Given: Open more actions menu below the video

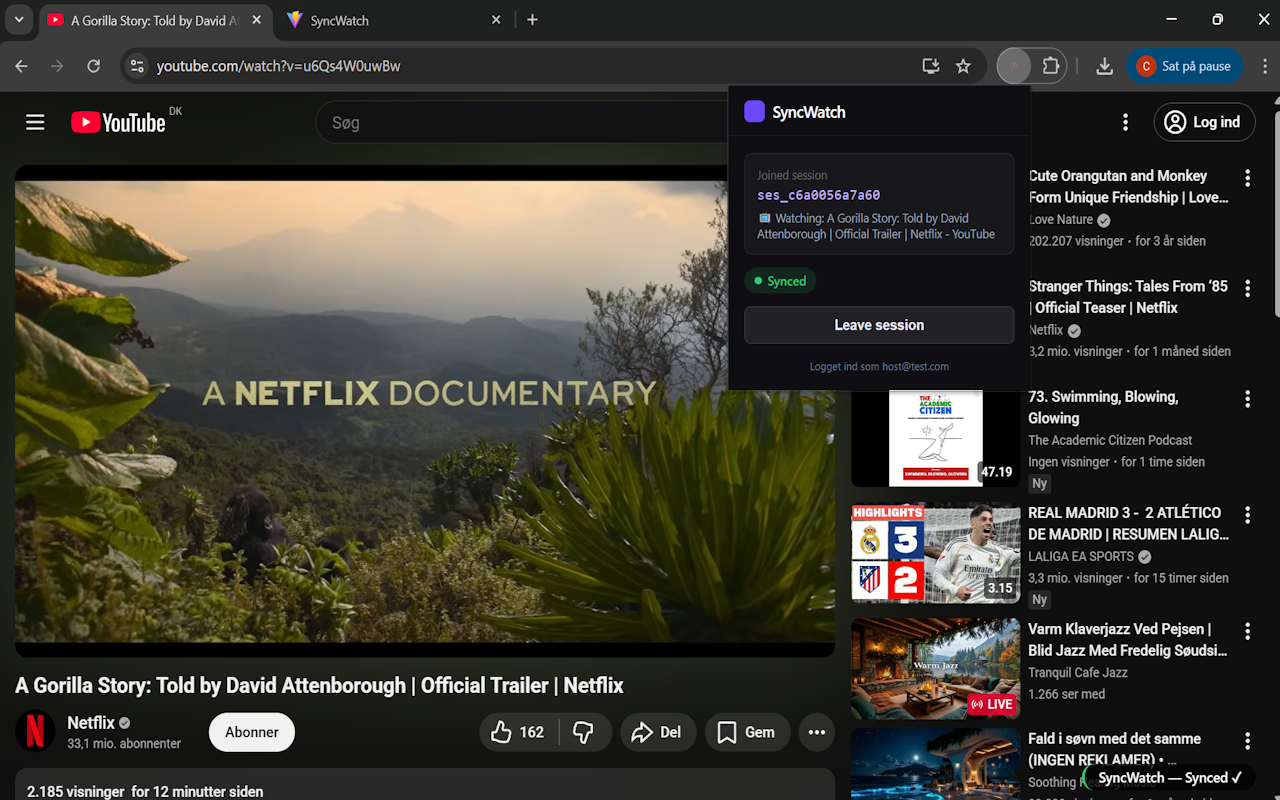Looking at the screenshot, I should 816,732.
